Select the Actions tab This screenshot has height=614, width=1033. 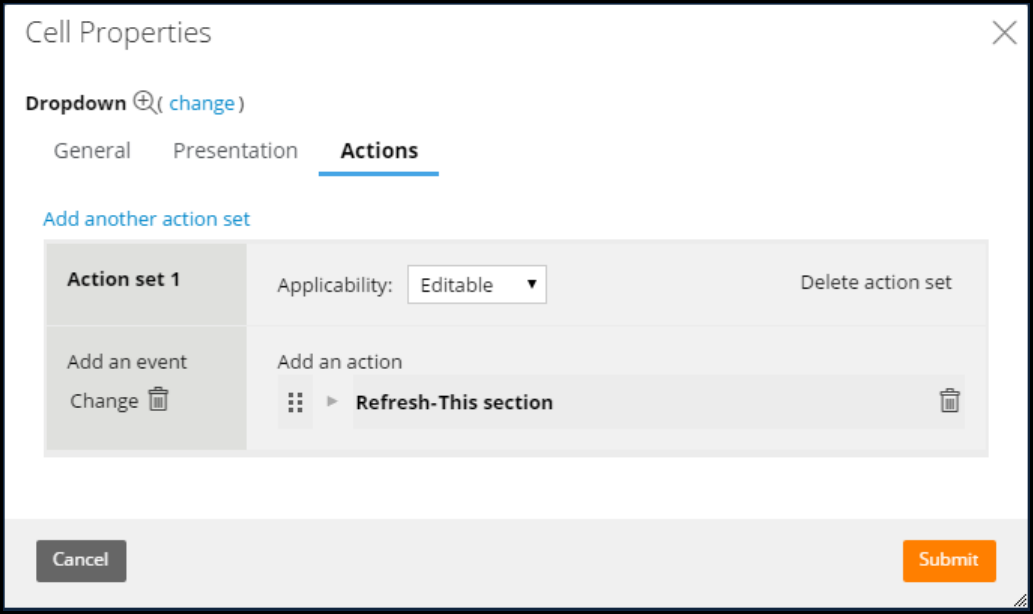[x=379, y=151]
